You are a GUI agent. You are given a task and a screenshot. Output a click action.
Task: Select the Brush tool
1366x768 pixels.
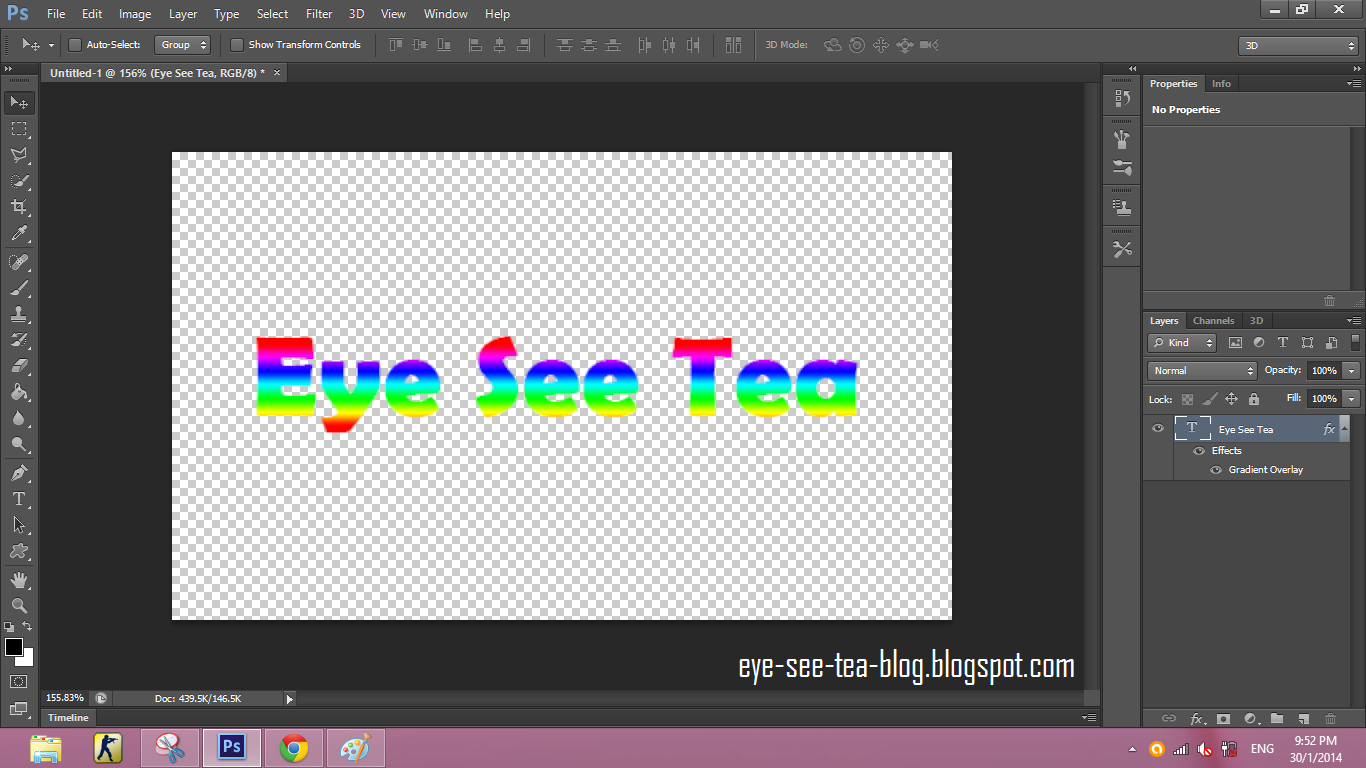coord(19,288)
